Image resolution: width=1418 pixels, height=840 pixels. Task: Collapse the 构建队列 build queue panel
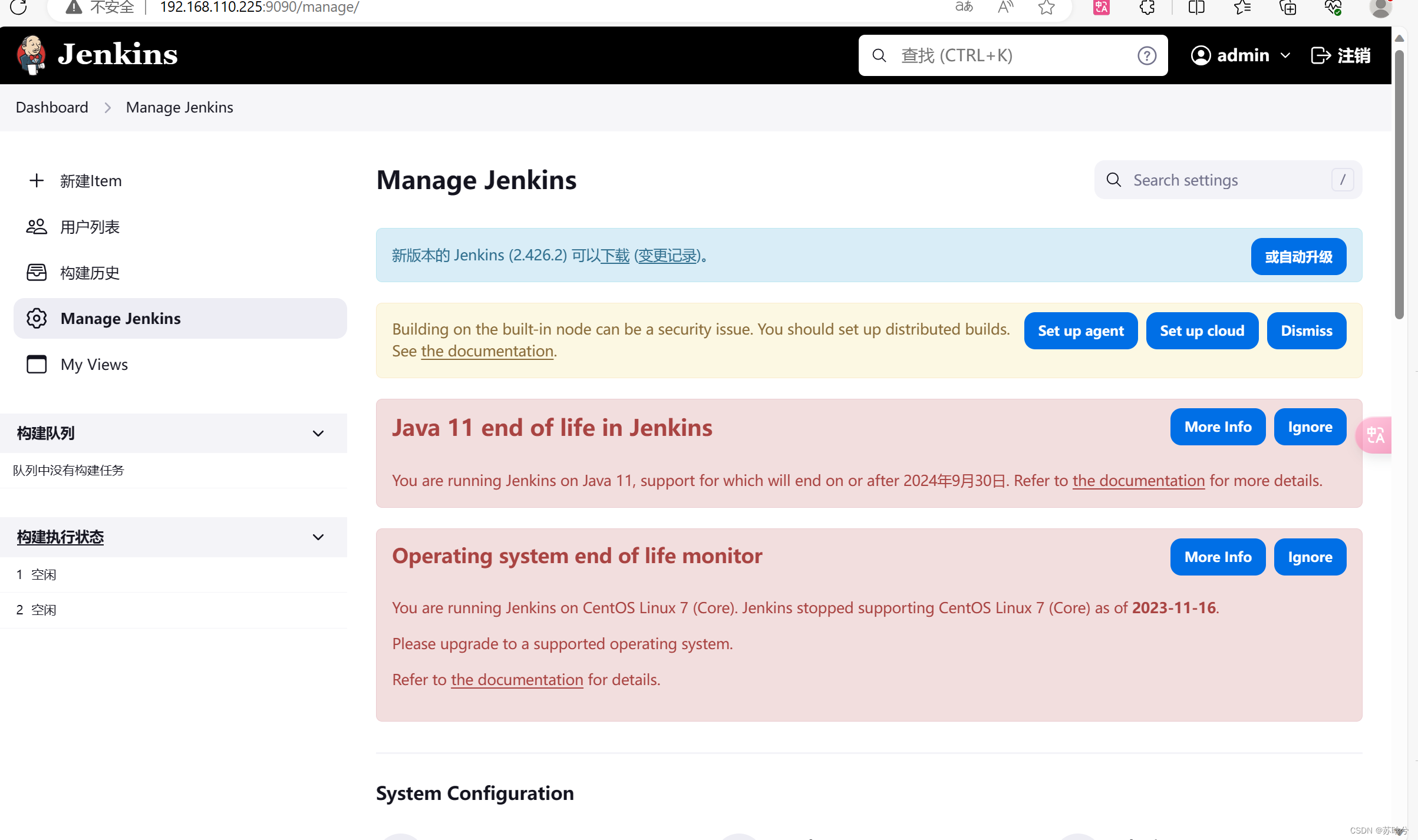pyautogui.click(x=318, y=434)
